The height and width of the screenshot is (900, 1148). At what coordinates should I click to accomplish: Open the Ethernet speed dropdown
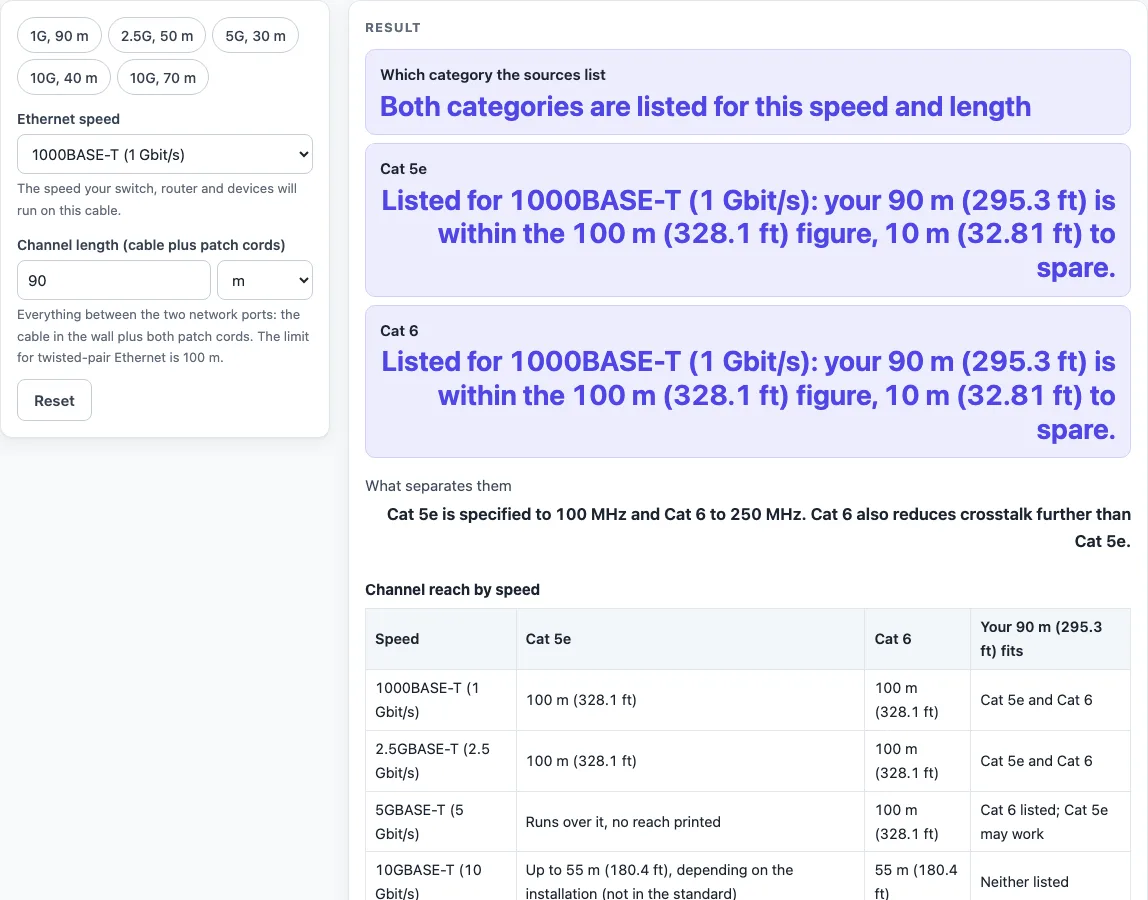pyautogui.click(x=165, y=154)
